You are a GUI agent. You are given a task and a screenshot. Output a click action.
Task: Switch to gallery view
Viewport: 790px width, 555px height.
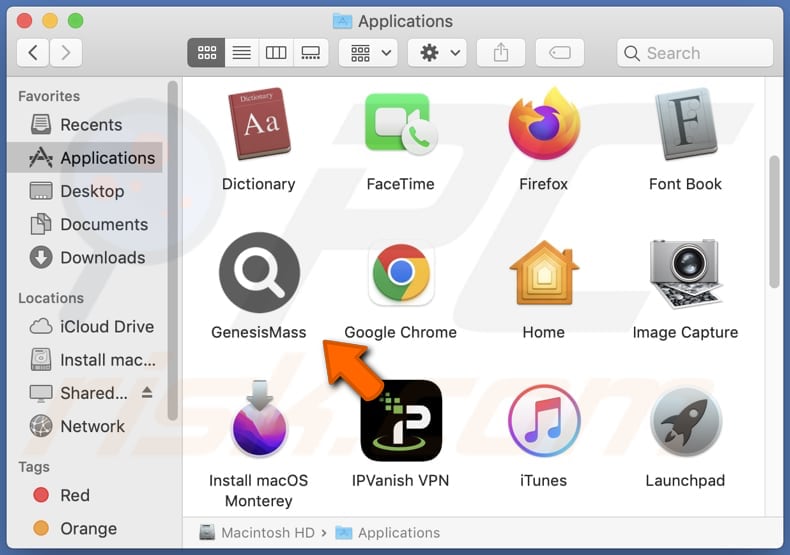coord(310,52)
